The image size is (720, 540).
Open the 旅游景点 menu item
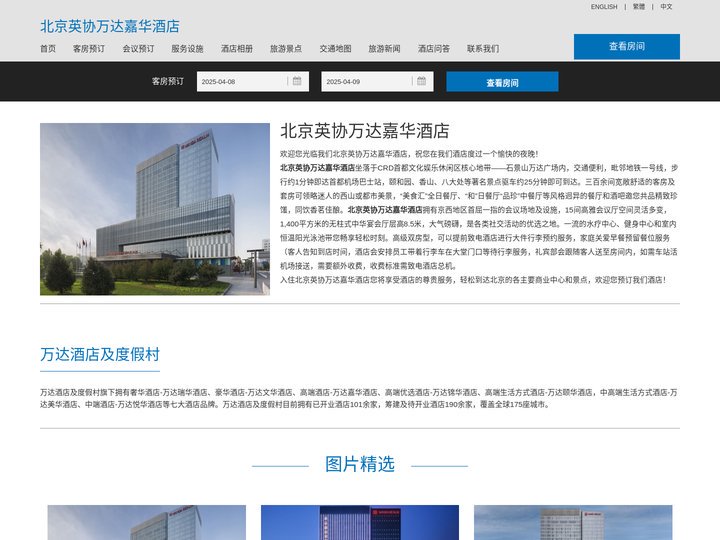coord(286,49)
